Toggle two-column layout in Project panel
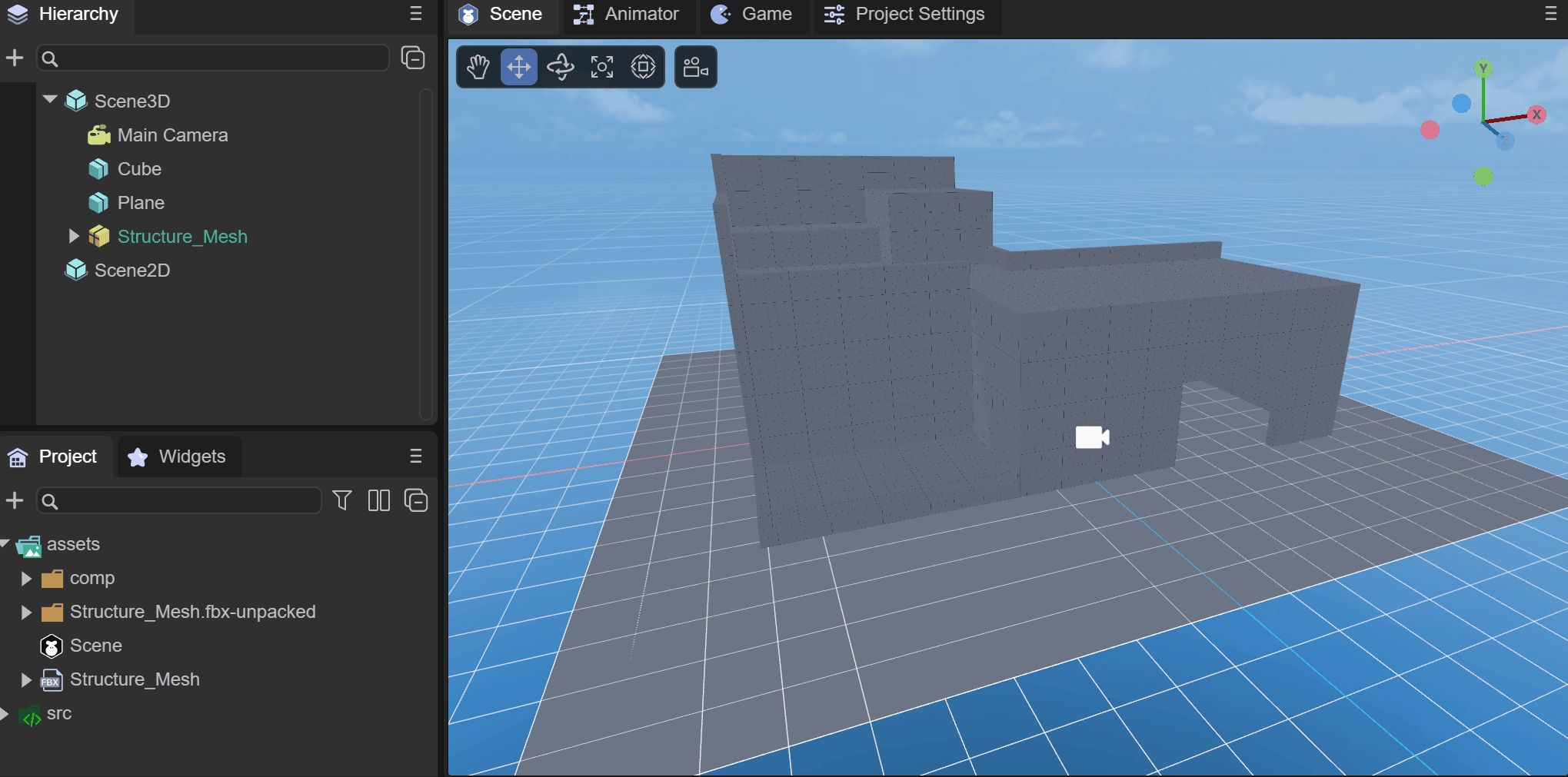 (x=378, y=501)
